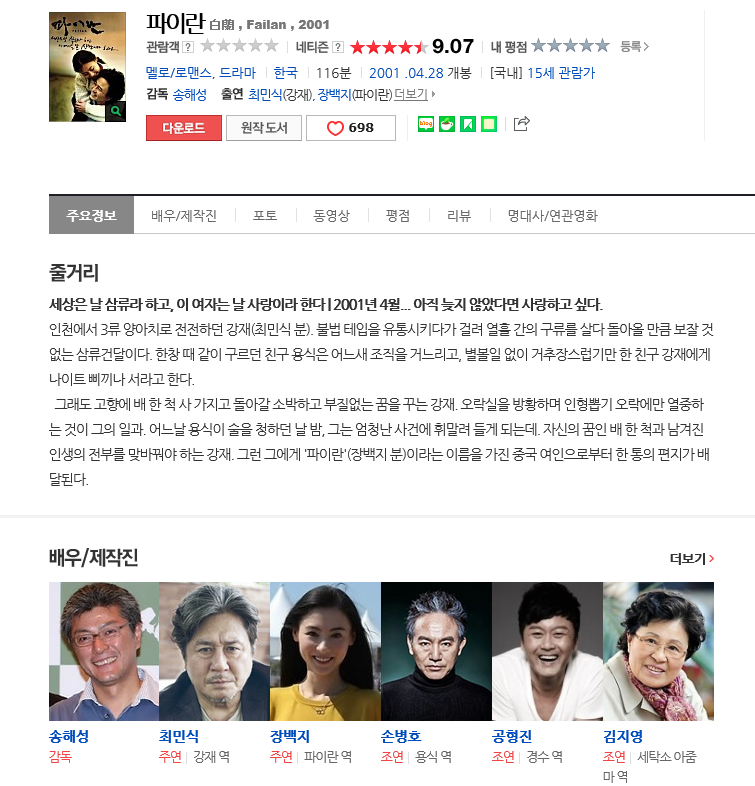Share to Naver blog via blog icon
Screen dimensions: 755x786
click(x=426, y=124)
